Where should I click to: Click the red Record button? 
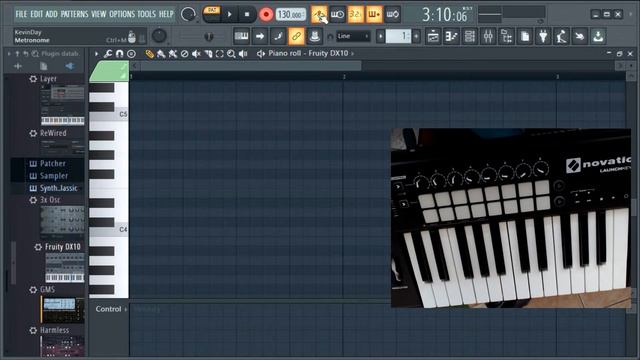266,15
